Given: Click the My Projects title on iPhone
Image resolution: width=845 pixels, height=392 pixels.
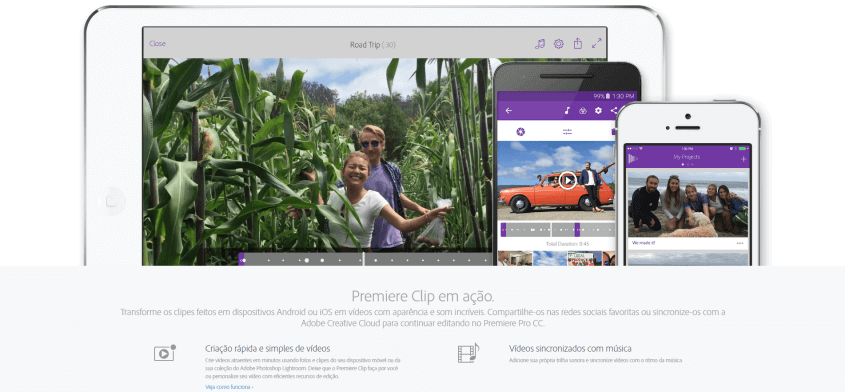Looking at the screenshot, I should click(687, 157).
